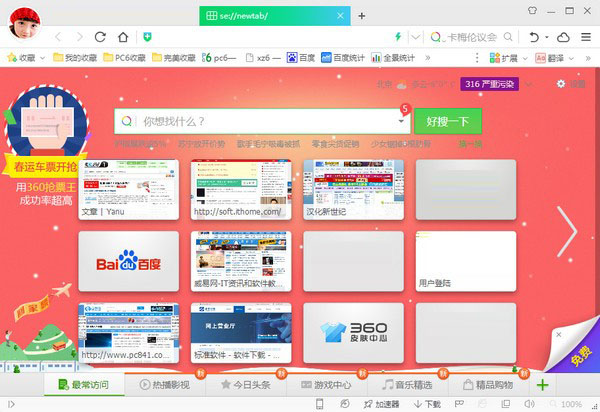
Task: Click the user avatar picture
Action: (24, 23)
